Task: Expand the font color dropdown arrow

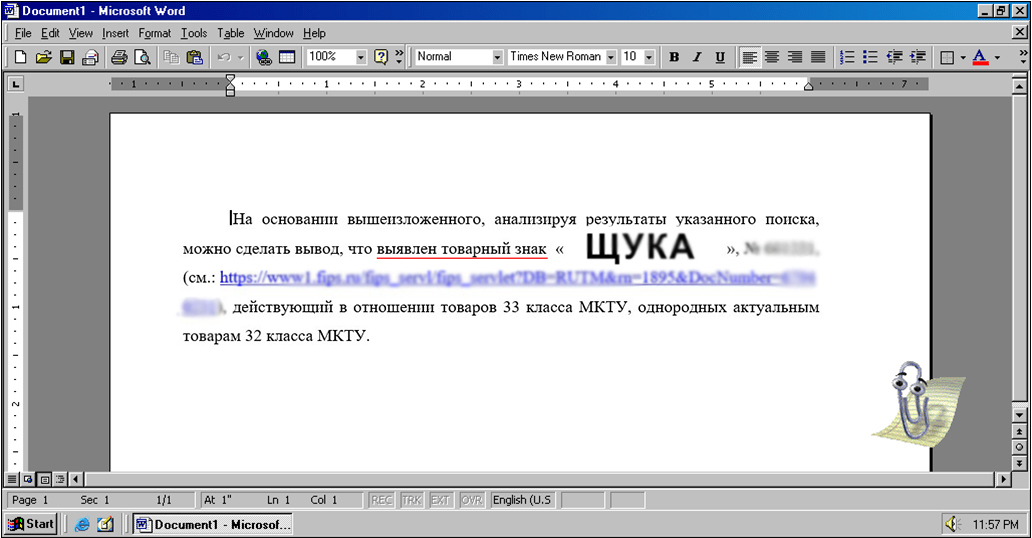Action: pos(997,57)
